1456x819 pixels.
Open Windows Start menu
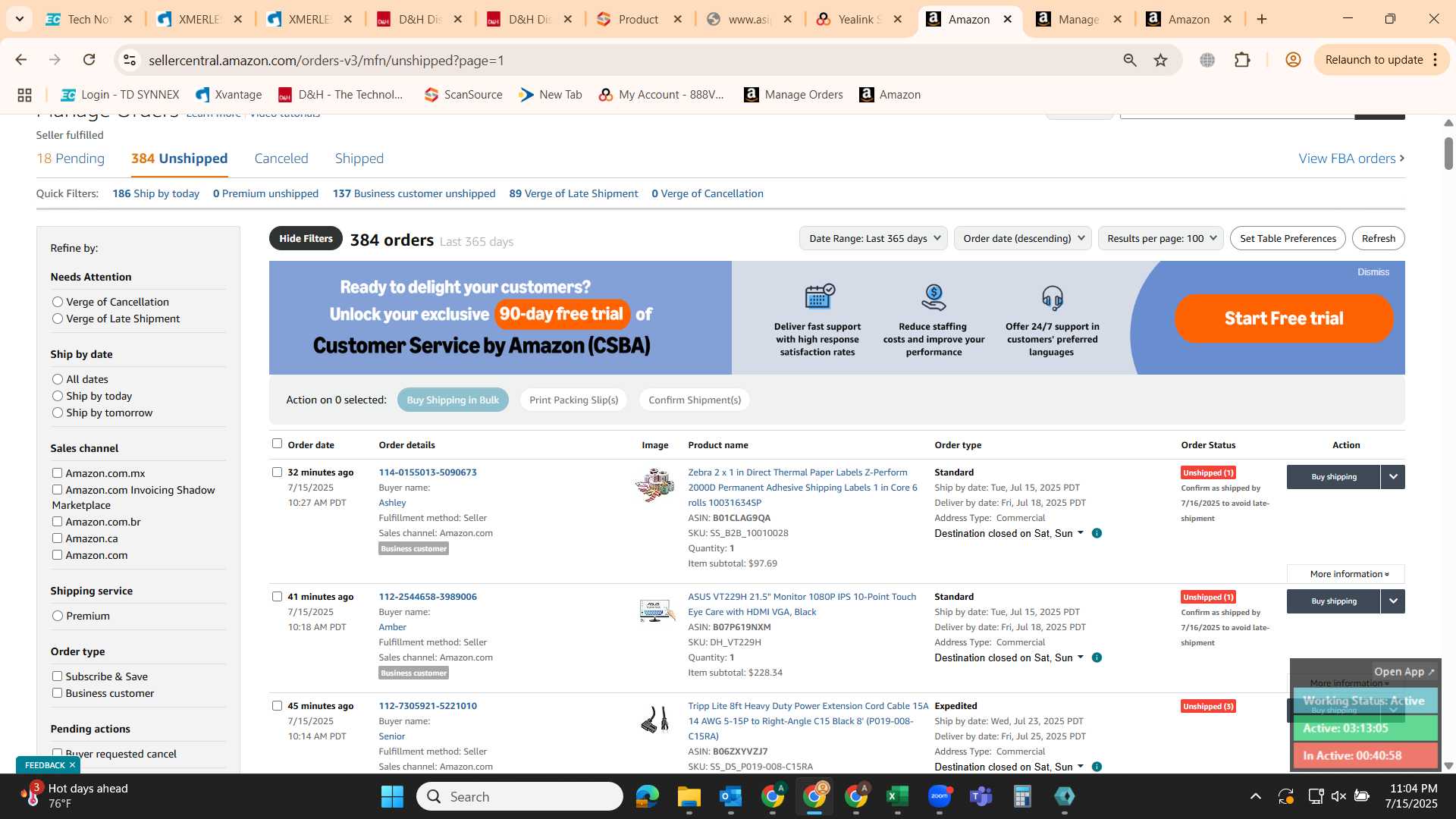[392, 796]
